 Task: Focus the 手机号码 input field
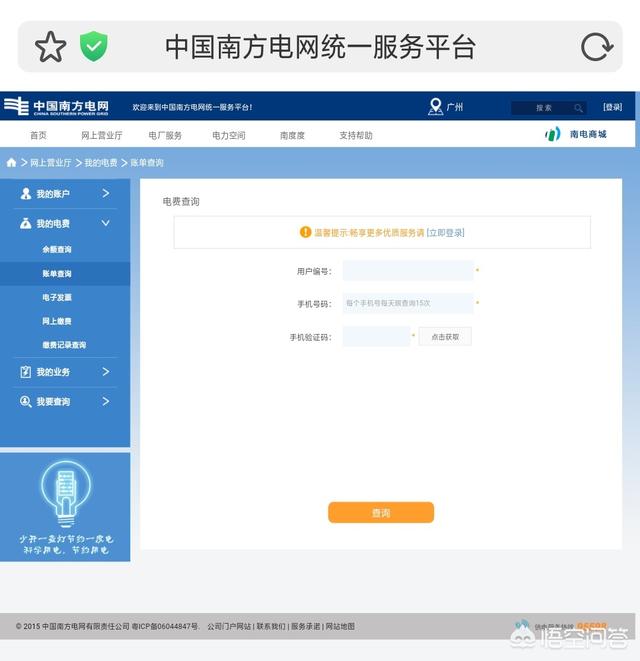point(408,304)
